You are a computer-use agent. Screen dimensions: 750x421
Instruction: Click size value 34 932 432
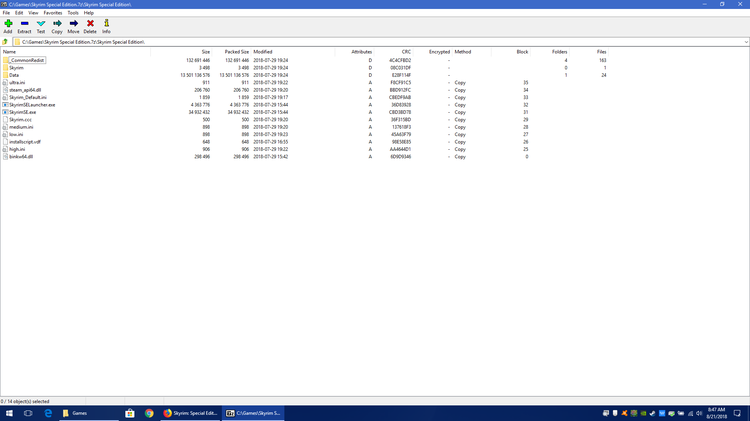199,112
